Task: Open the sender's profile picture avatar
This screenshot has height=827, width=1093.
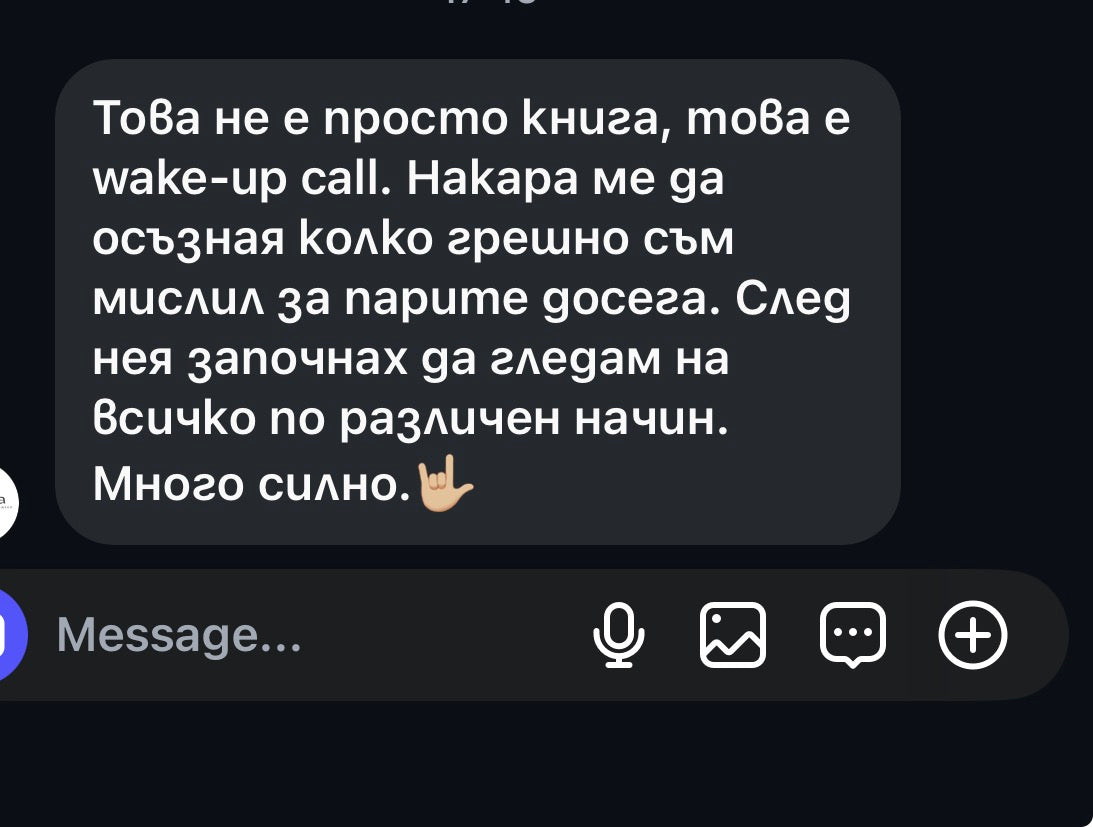Action: click(7, 502)
